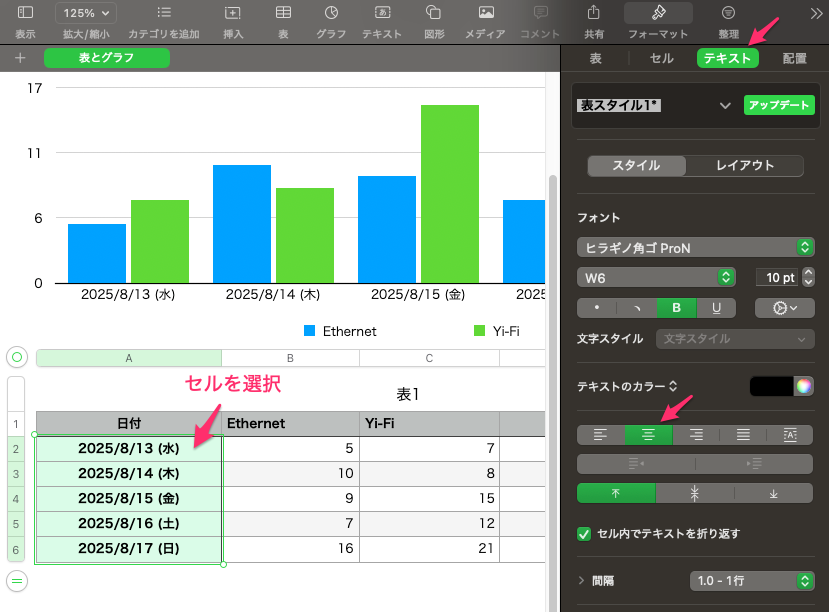Viewport: 829px width, 612px height.
Task: Switch to the 配置 tab
Action: (794, 58)
